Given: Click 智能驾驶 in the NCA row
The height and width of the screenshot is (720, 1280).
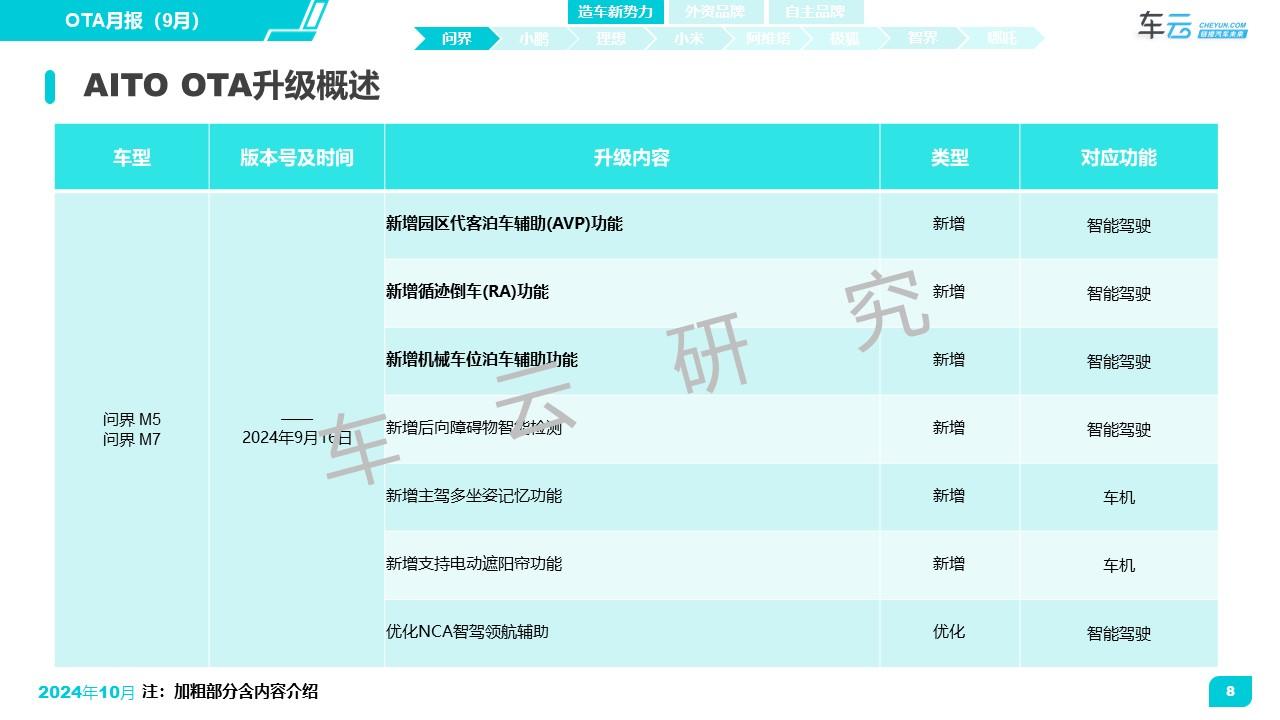Looking at the screenshot, I should coord(1119,634).
